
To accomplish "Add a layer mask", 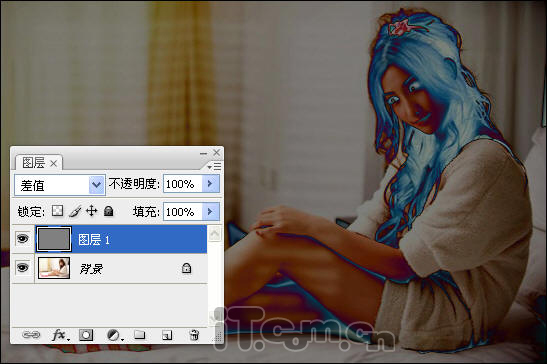I will (86, 335).
